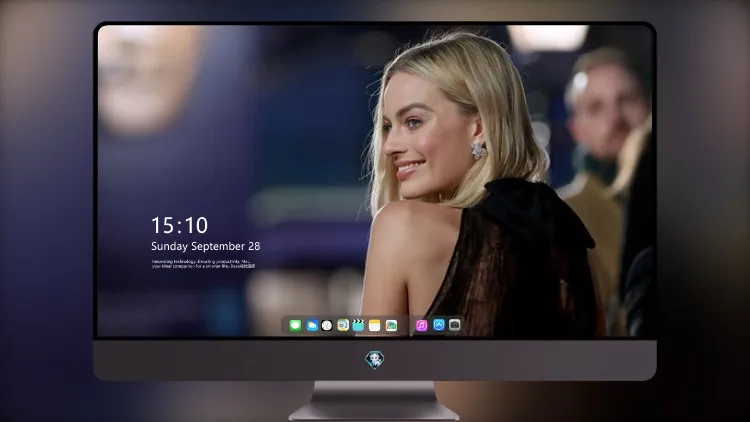Viewport: 750px width, 422px height.
Task: Open the yellow Notes app in dock
Action: tap(375, 325)
